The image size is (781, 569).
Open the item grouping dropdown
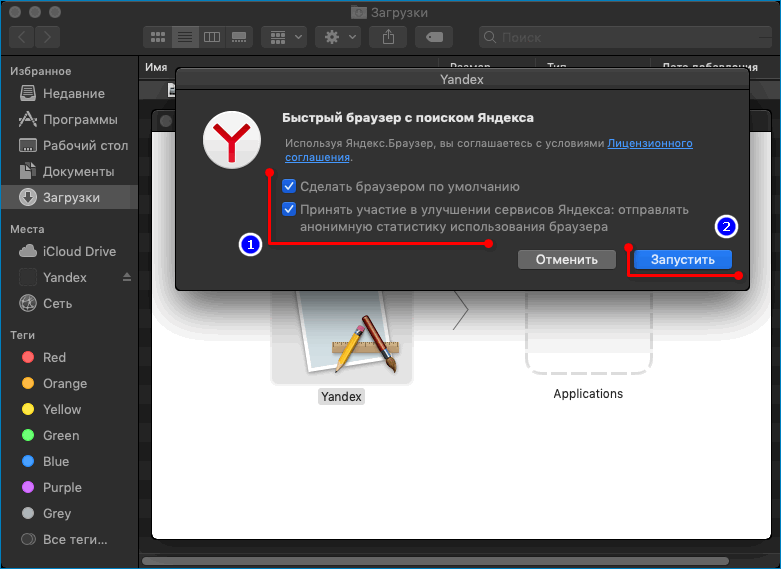[x=283, y=37]
